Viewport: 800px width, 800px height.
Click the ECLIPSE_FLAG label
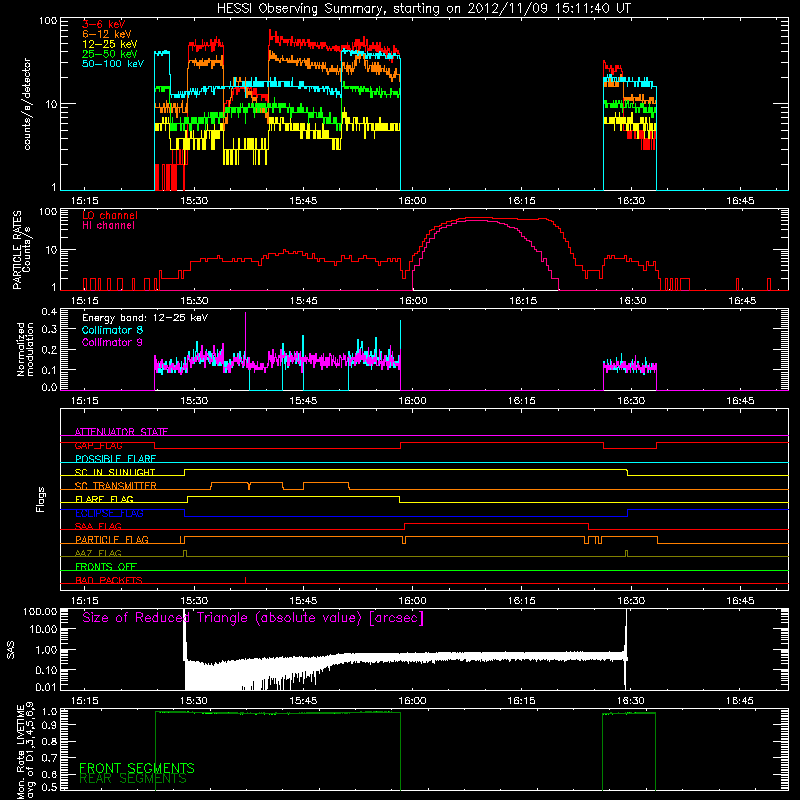pos(109,513)
